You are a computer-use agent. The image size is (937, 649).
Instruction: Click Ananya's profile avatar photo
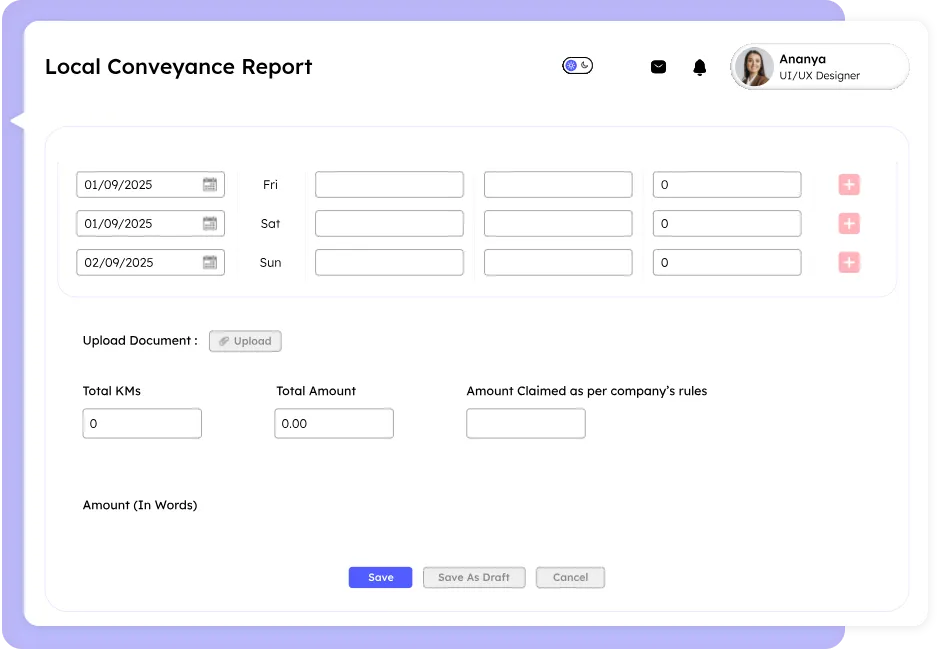tap(753, 67)
